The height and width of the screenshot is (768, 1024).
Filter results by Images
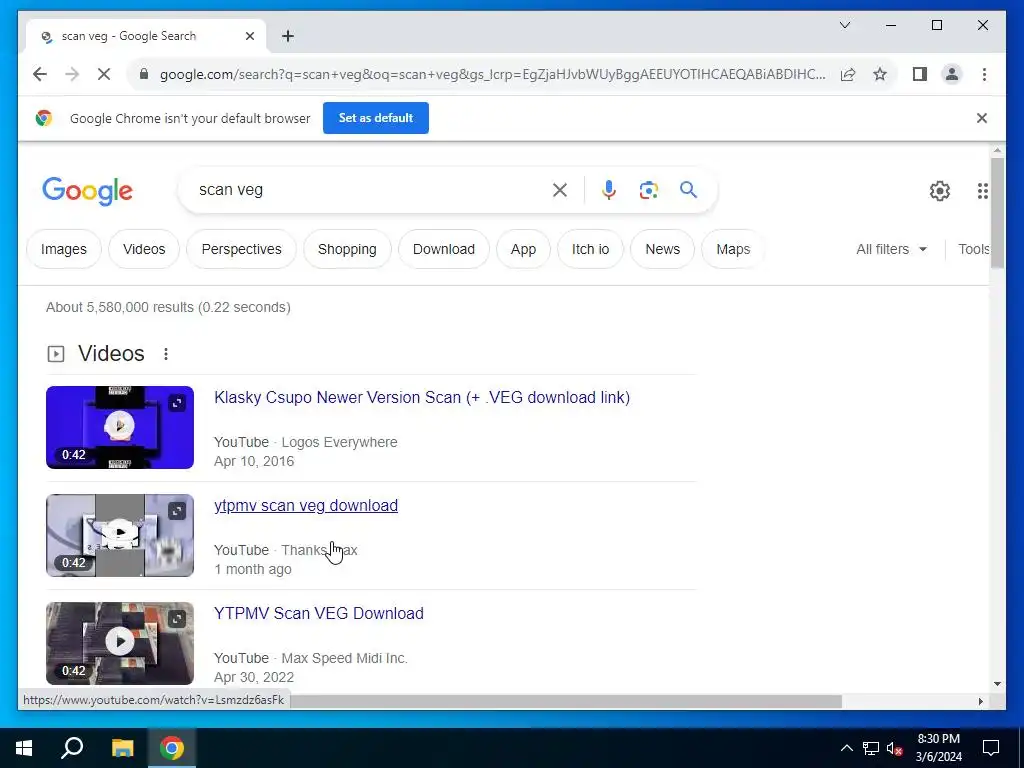point(63,249)
